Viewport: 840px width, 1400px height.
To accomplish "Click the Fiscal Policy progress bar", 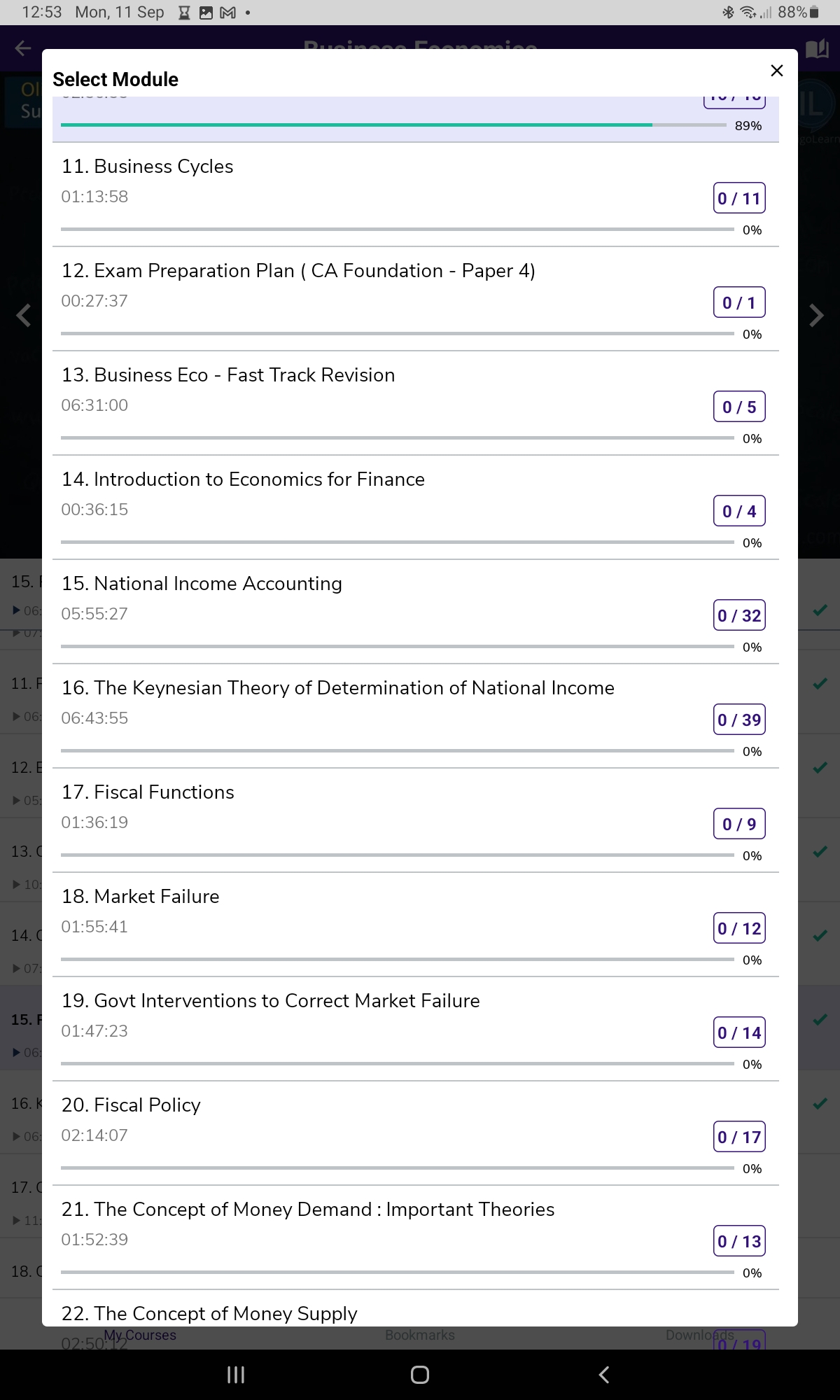I will (398, 1168).
